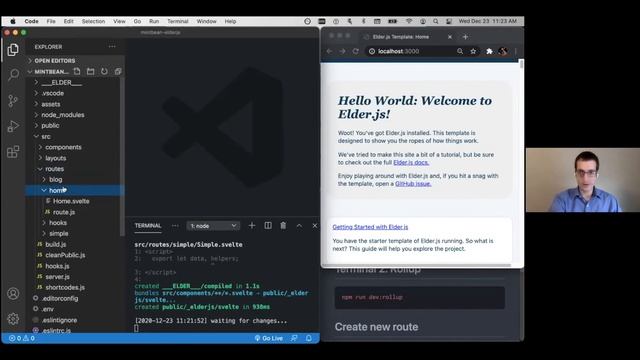Select terminal from '1: node' dropdown

213,226
